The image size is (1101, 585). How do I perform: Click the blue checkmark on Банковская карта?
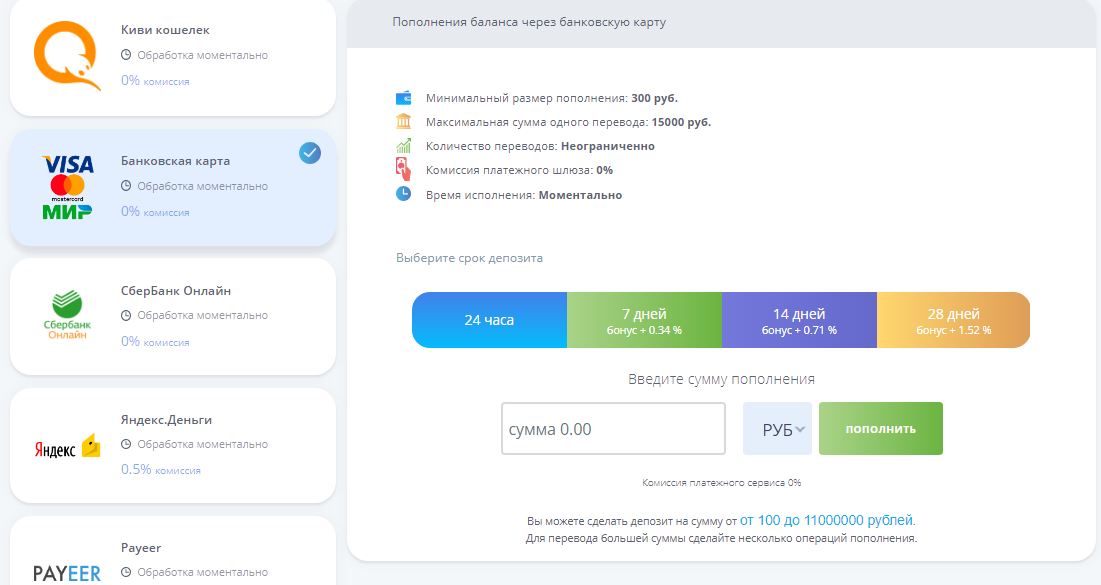click(310, 153)
